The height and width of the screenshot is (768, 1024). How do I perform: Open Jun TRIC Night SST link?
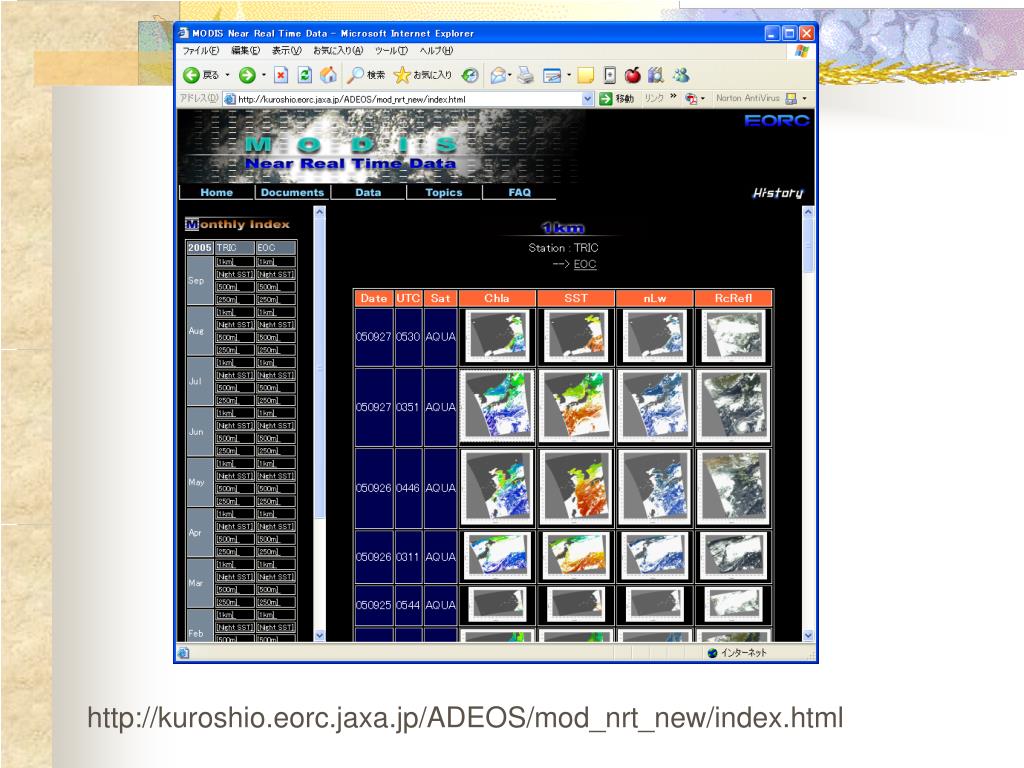[235, 426]
